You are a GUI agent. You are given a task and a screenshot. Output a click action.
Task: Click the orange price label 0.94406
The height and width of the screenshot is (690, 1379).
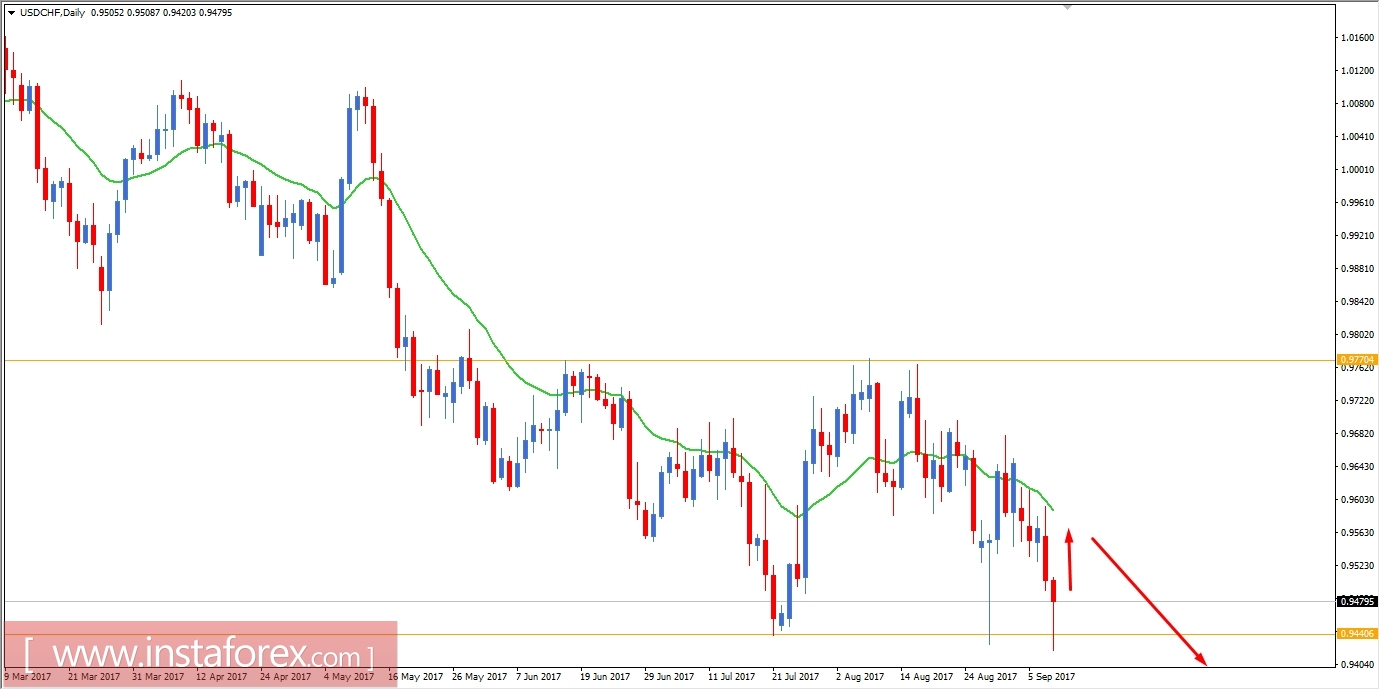tap(1357, 633)
